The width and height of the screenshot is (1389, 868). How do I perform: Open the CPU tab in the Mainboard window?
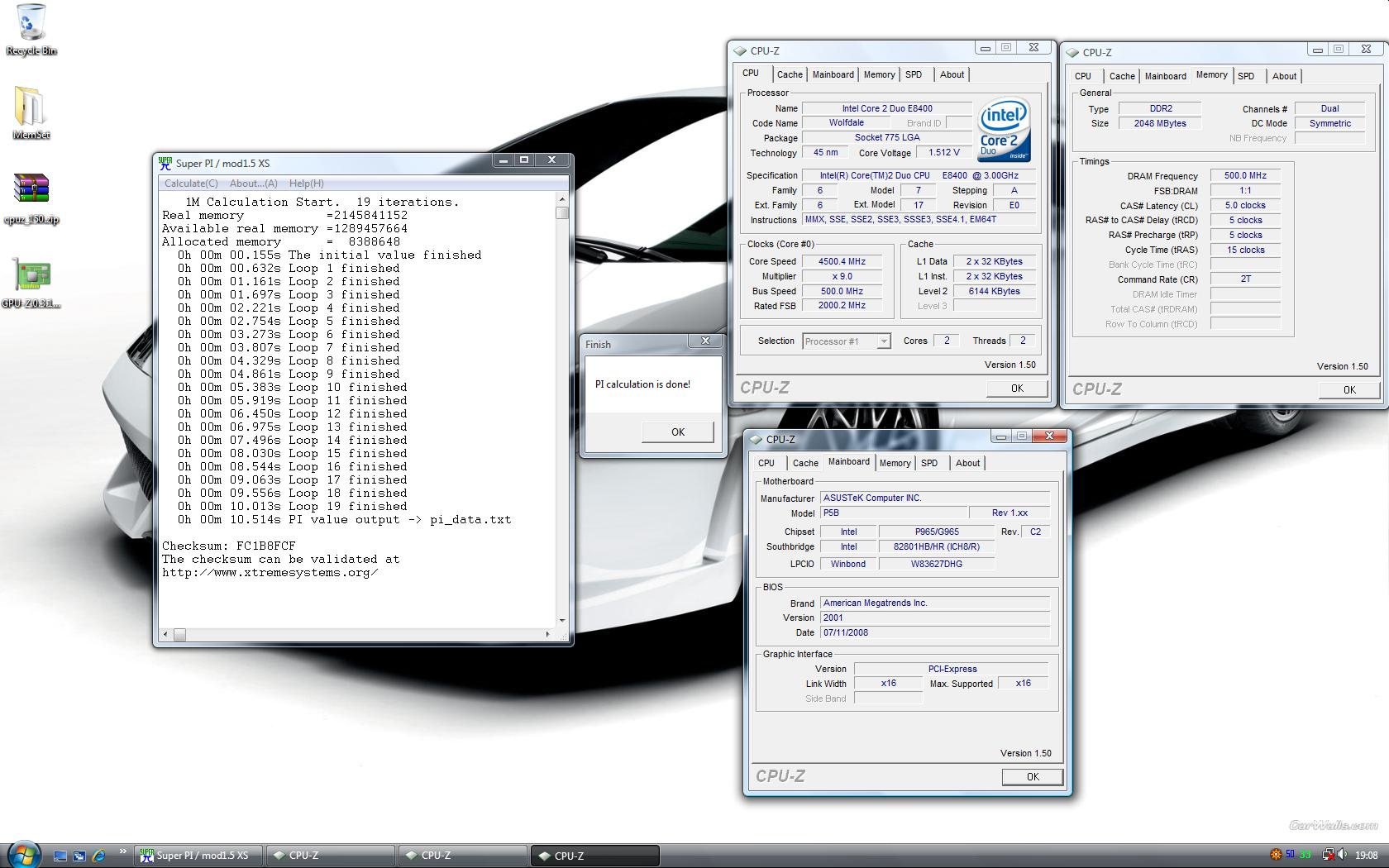click(766, 463)
